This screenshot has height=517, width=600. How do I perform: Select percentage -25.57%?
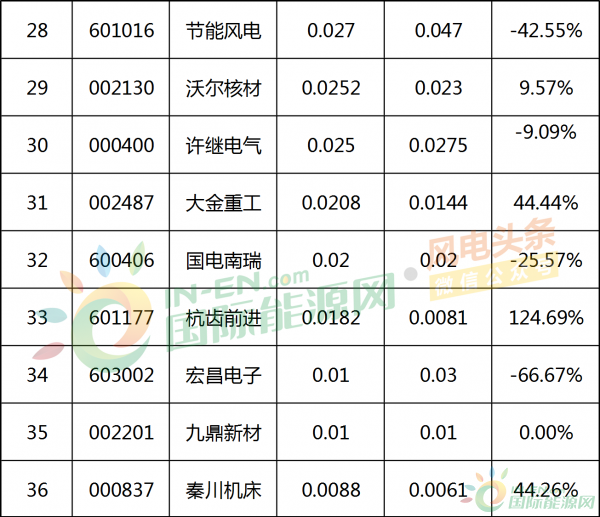coord(546,260)
